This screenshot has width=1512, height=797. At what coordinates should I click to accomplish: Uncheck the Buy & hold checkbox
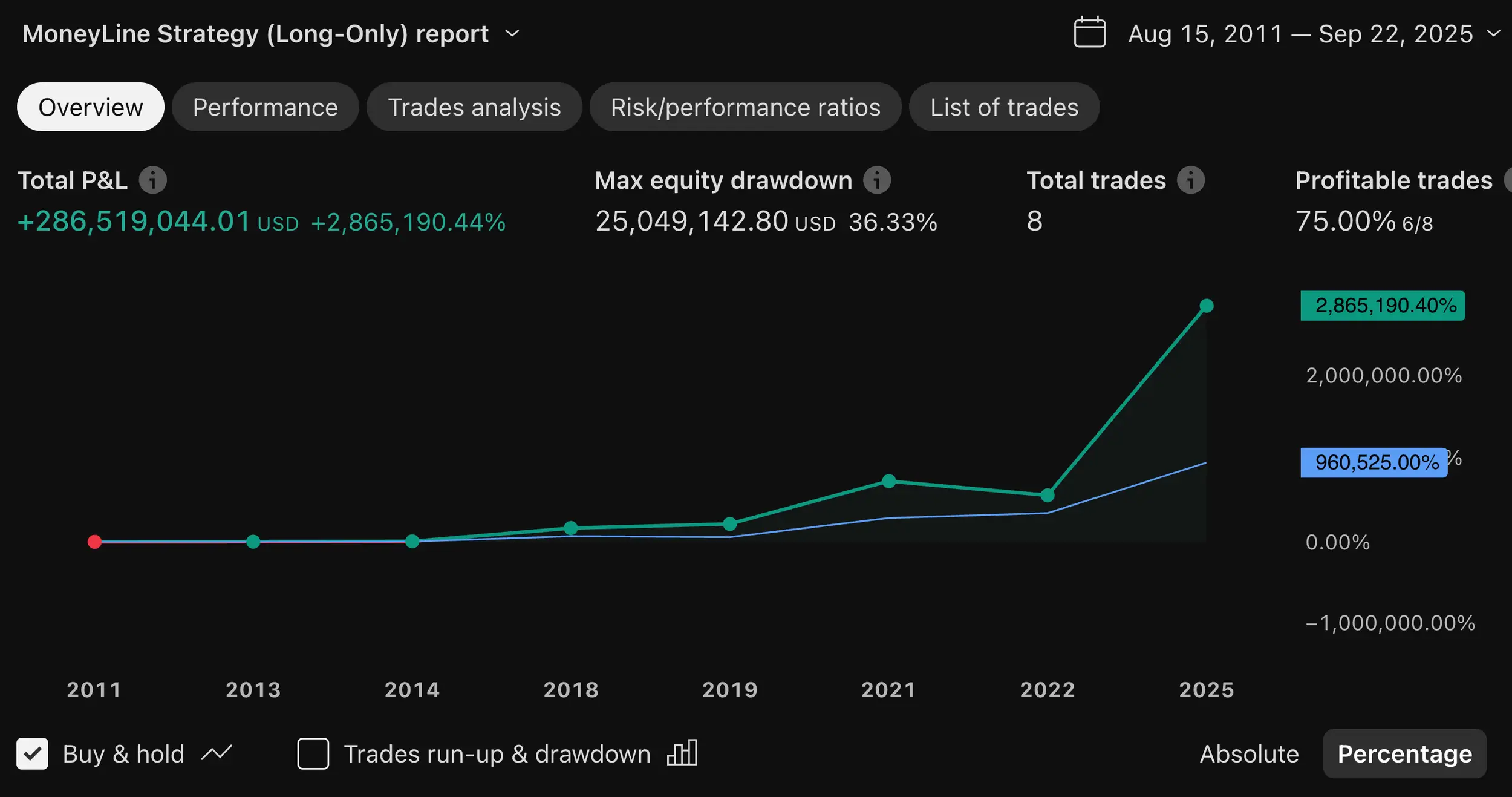[x=33, y=753]
